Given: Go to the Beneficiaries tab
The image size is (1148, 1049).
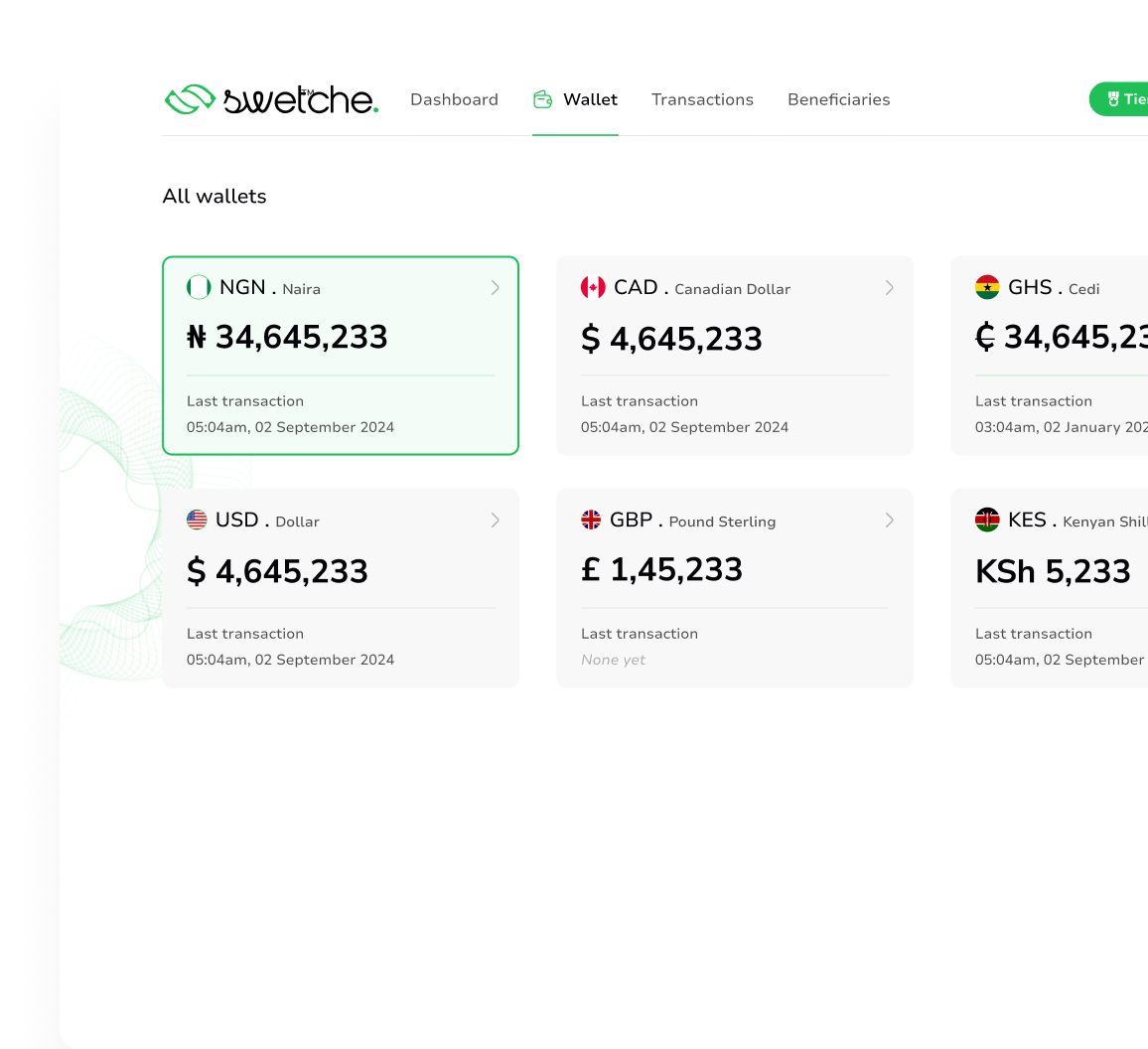Looking at the screenshot, I should 838,99.
